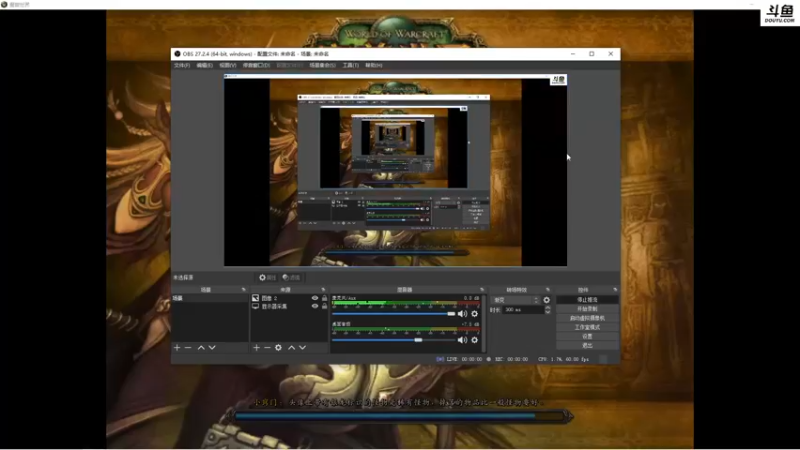Click the monitor icon of the 显示器采集 source

coord(256,306)
